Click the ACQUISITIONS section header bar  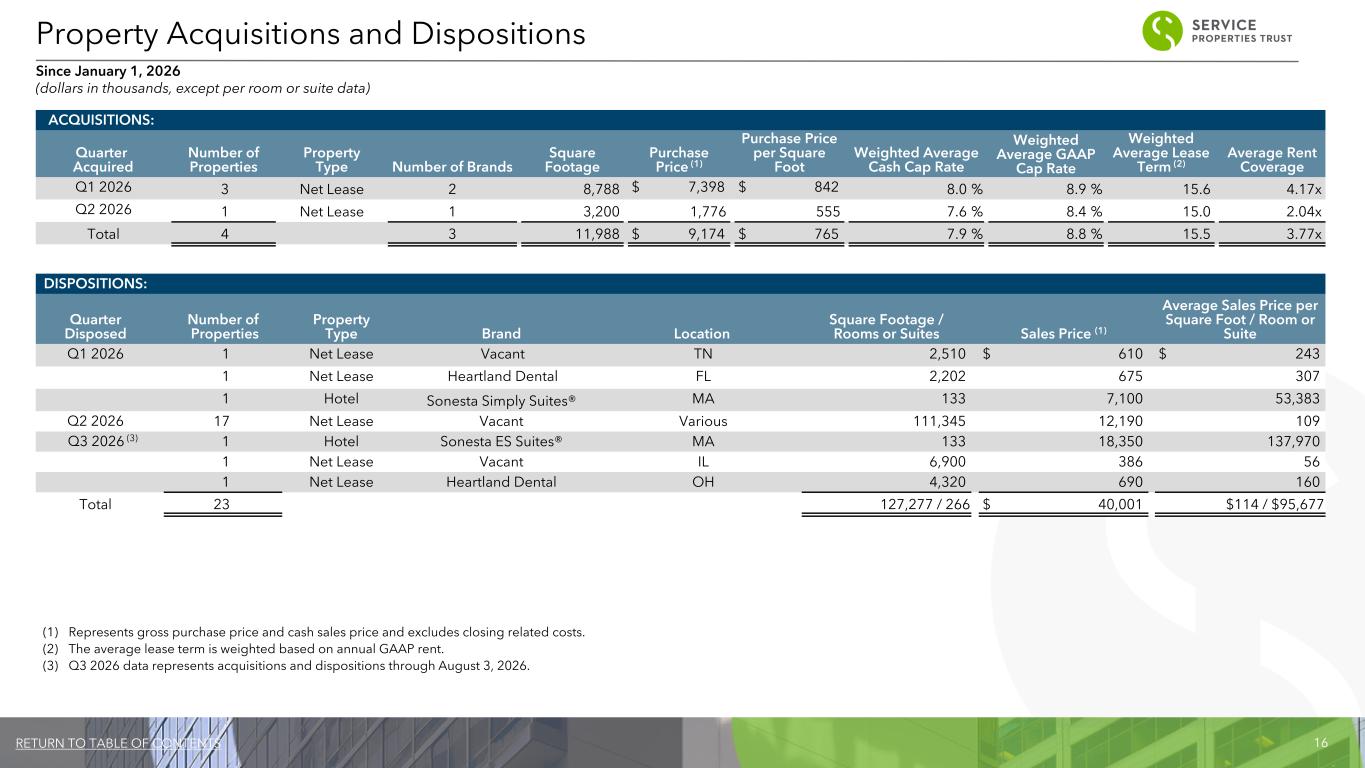[680, 120]
